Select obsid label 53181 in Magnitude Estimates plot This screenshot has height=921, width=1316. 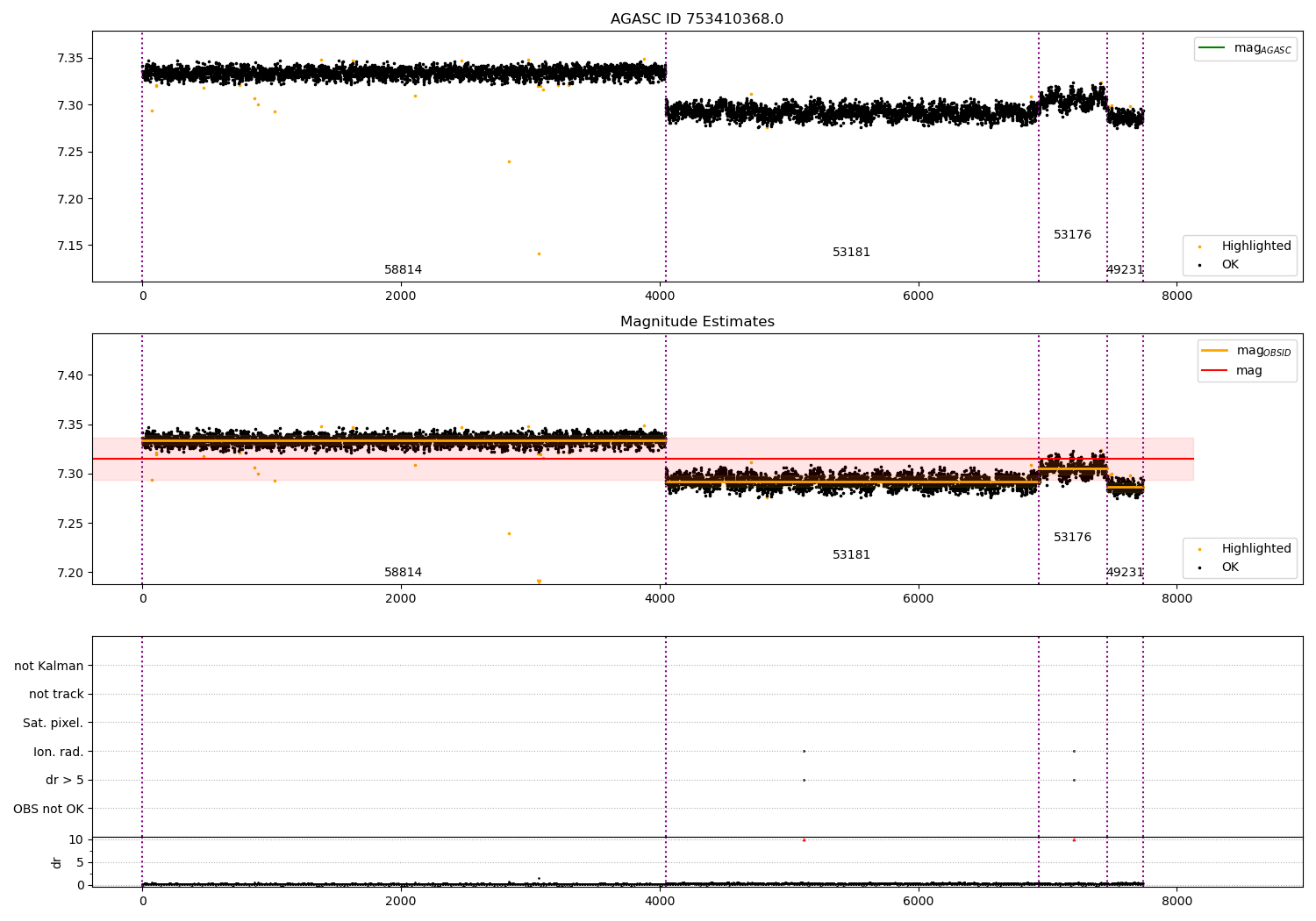coord(851,555)
